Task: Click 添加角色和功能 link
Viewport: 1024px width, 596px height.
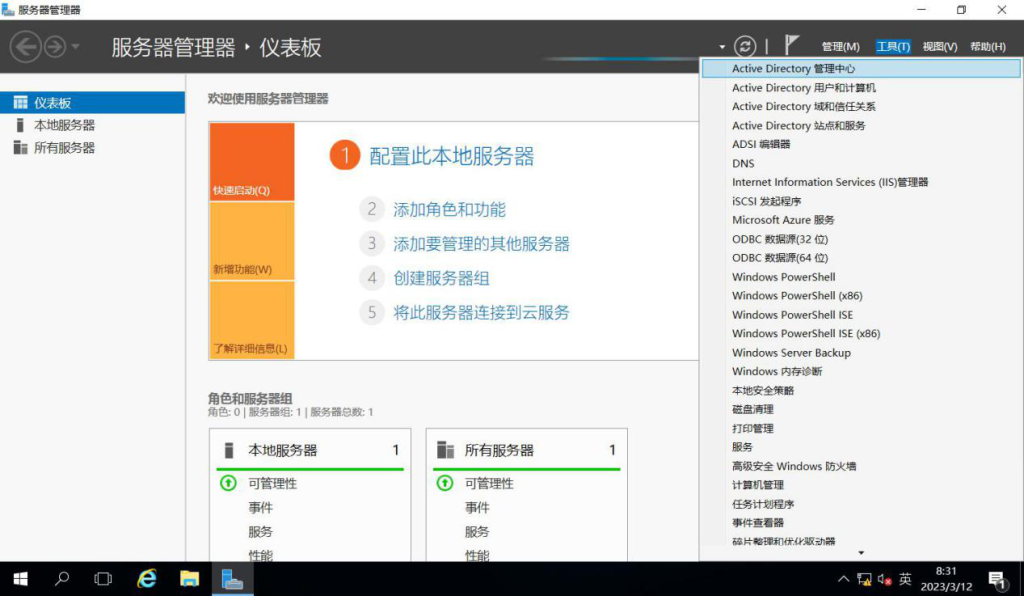Action: (x=449, y=210)
